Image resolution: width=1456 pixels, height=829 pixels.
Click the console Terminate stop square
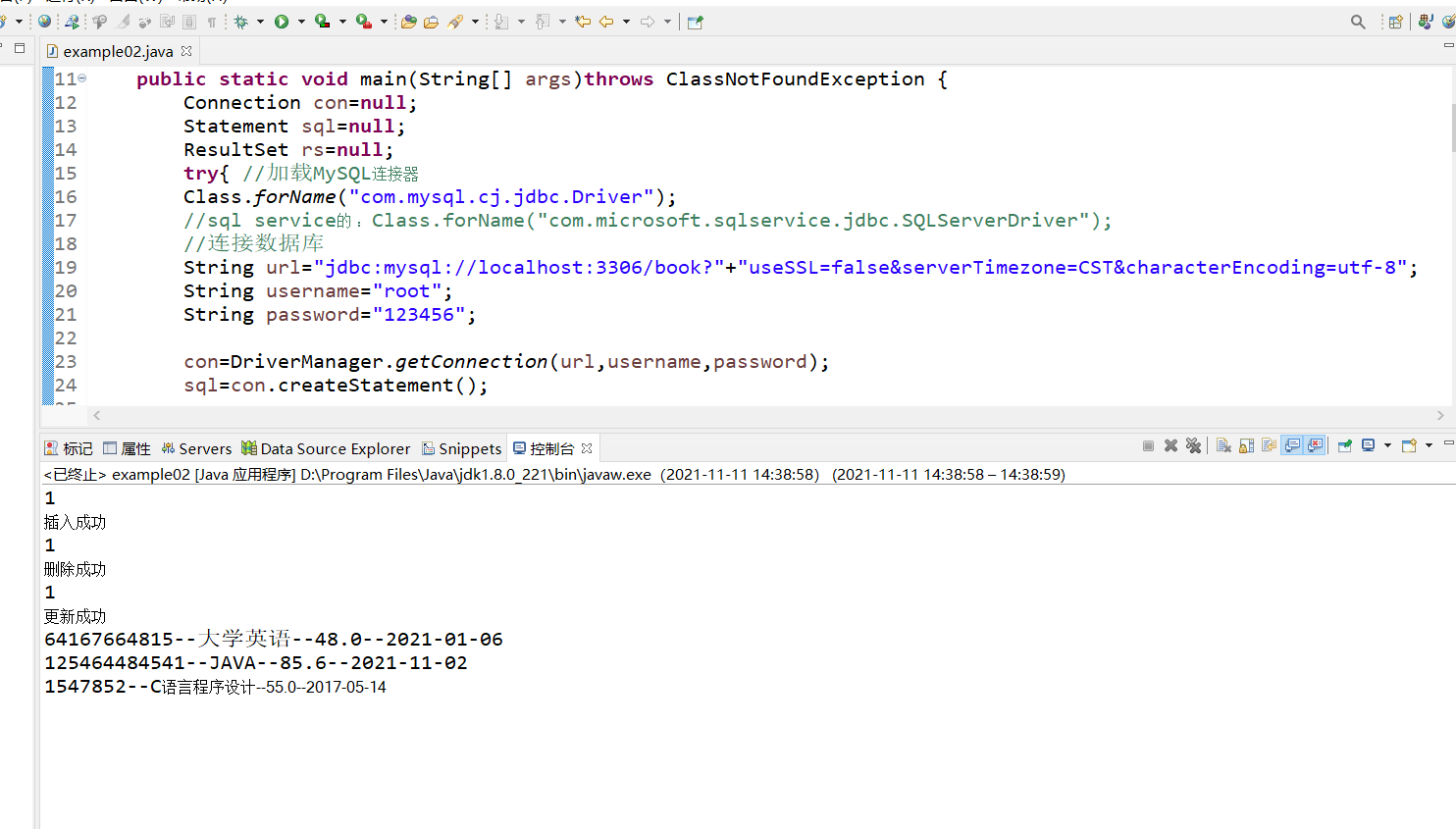[1148, 446]
